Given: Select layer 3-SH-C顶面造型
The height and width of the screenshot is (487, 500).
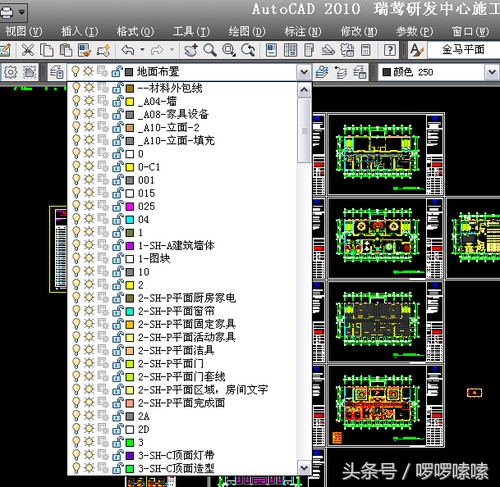Looking at the screenshot, I should pos(176,468).
